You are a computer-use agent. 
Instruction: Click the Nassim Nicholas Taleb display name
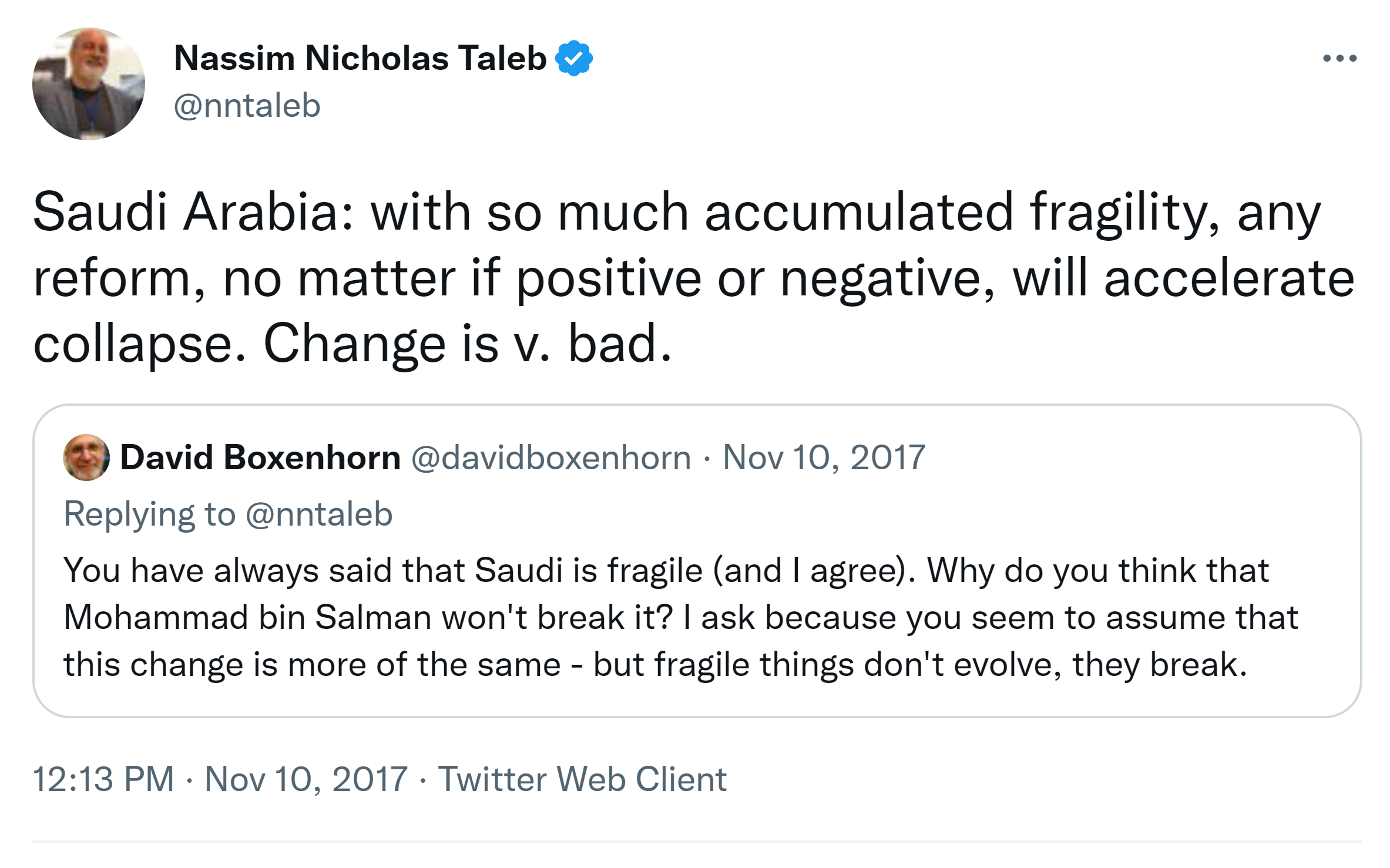click(360, 58)
